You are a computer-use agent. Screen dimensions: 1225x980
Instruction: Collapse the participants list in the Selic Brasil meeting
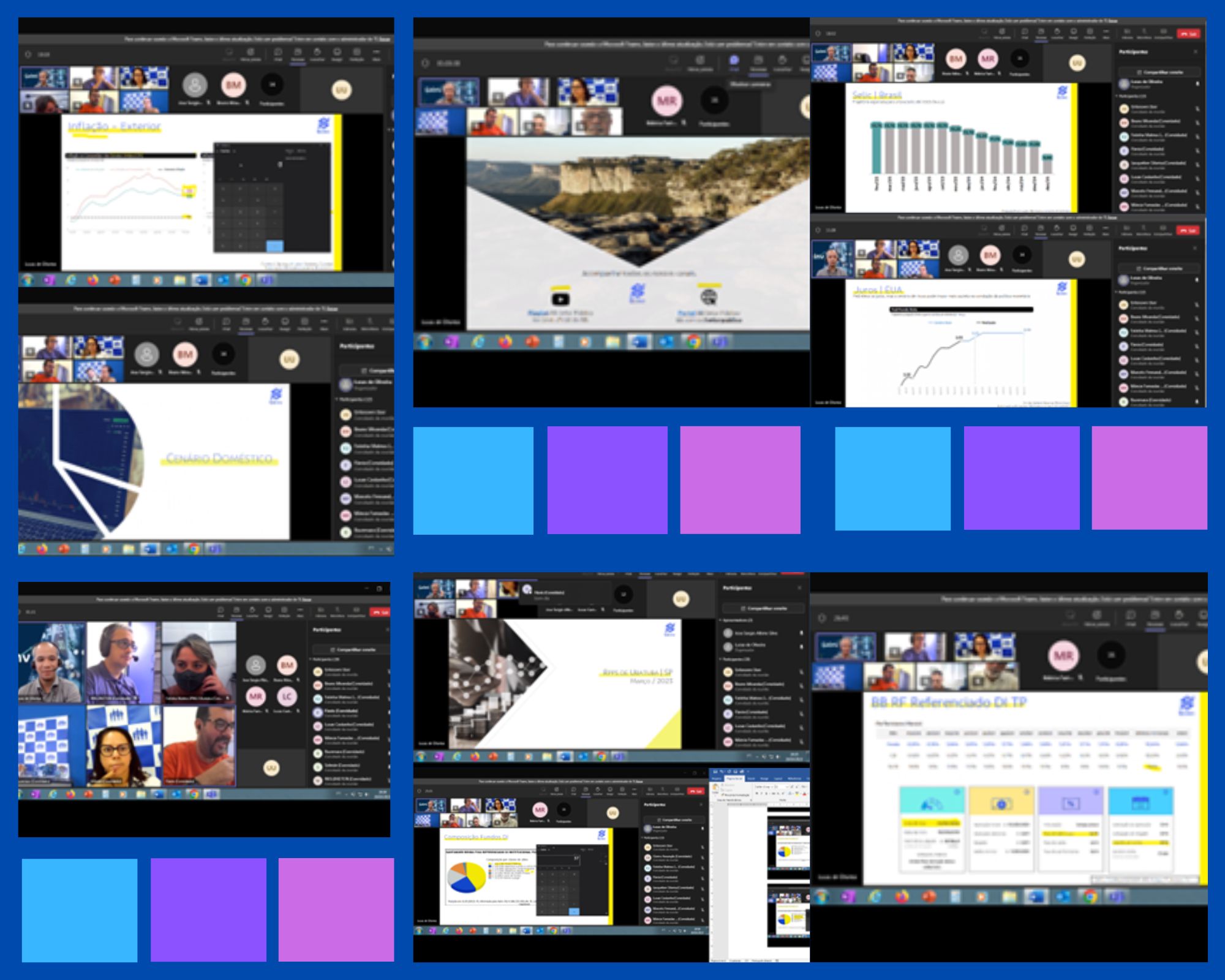tap(1117, 96)
